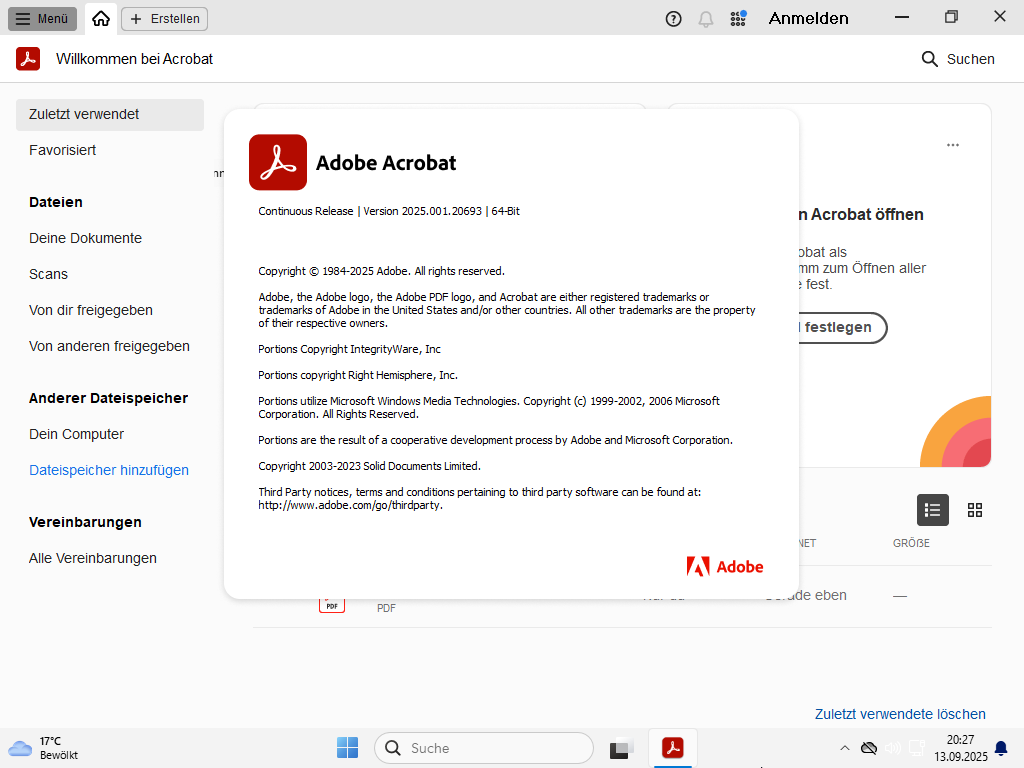Go to the Home tab icon
This screenshot has height=768, width=1024.
coord(101,18)
